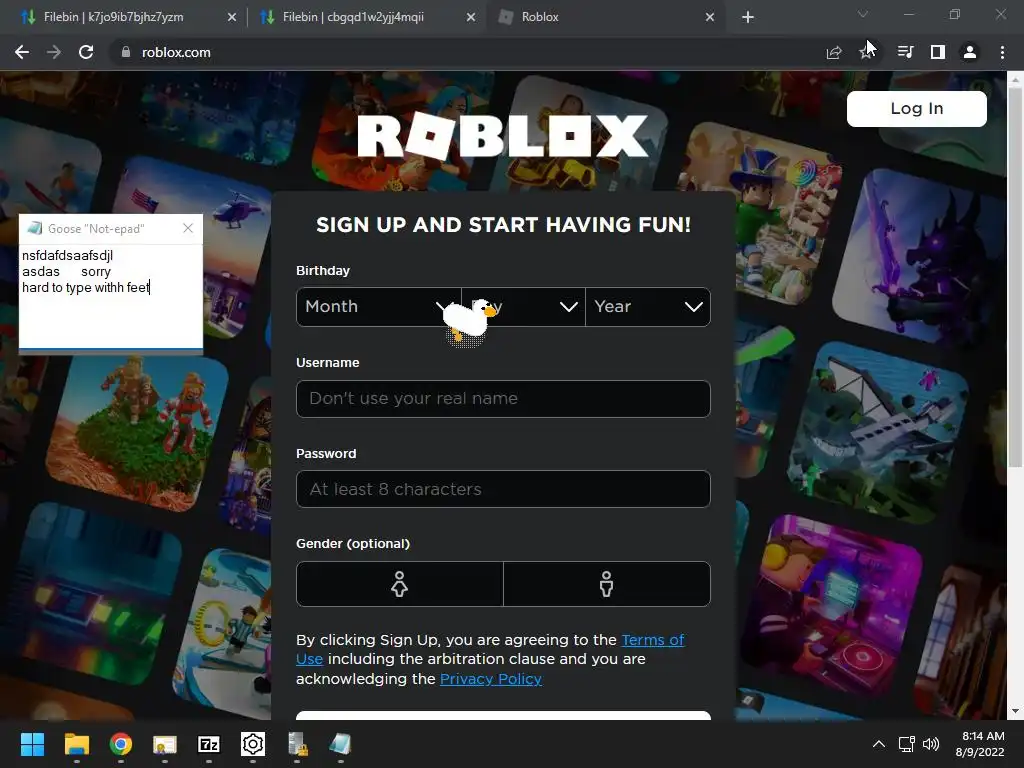
Task: Open the Privacy Policy link
Action: point(490,679)
